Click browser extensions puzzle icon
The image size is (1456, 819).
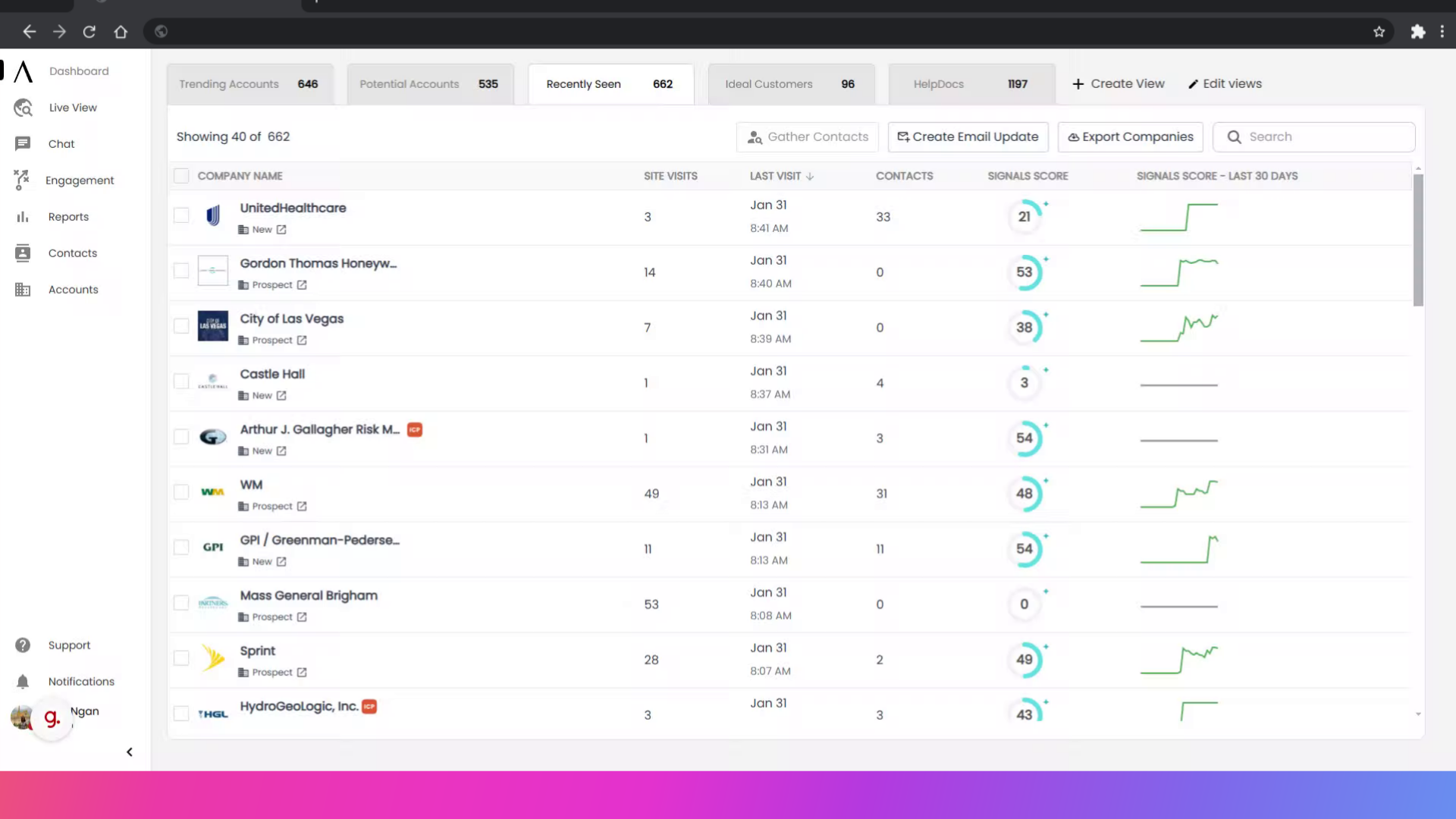point(1417,32)
